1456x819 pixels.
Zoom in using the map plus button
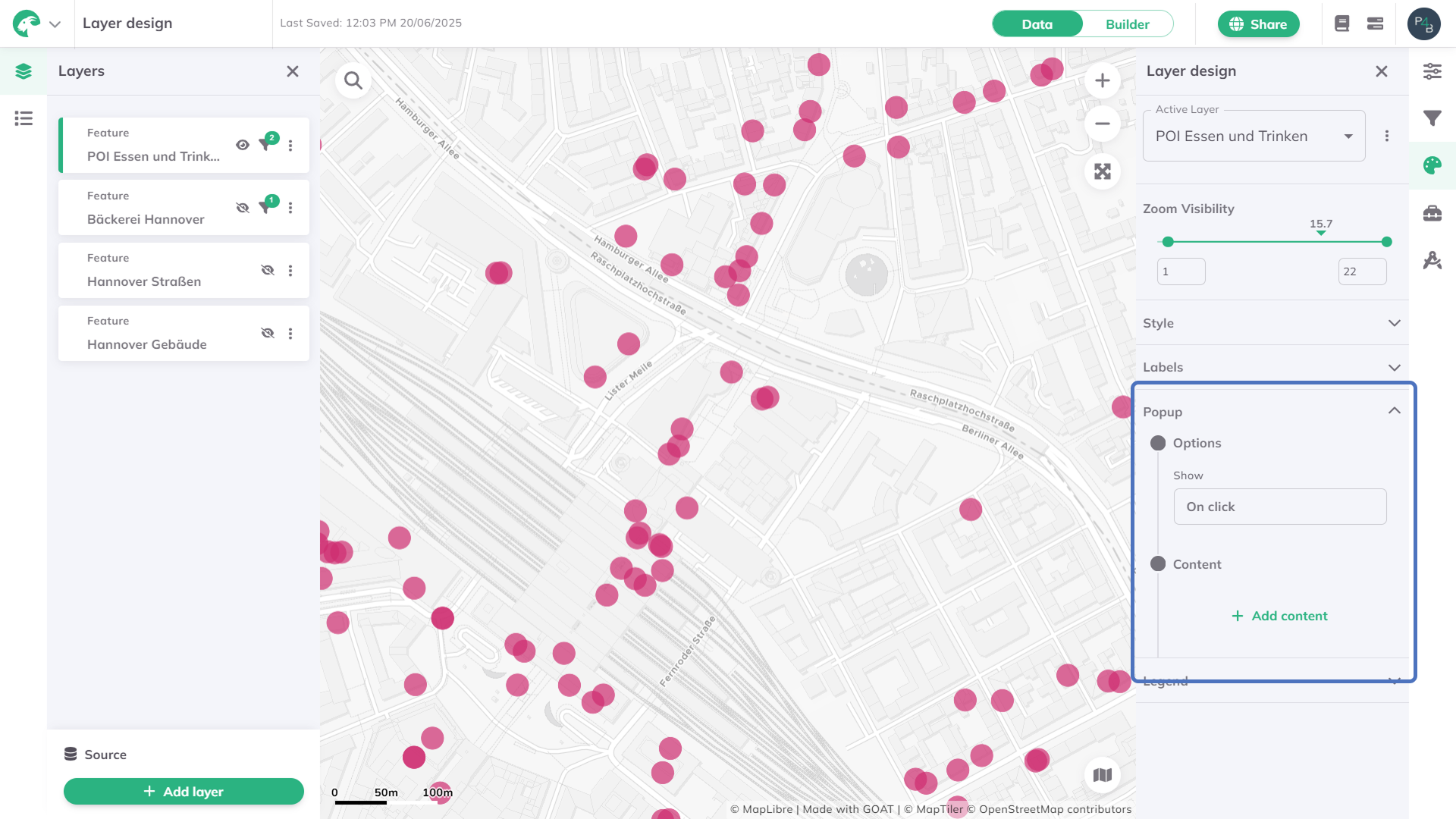pos(1102,80)
